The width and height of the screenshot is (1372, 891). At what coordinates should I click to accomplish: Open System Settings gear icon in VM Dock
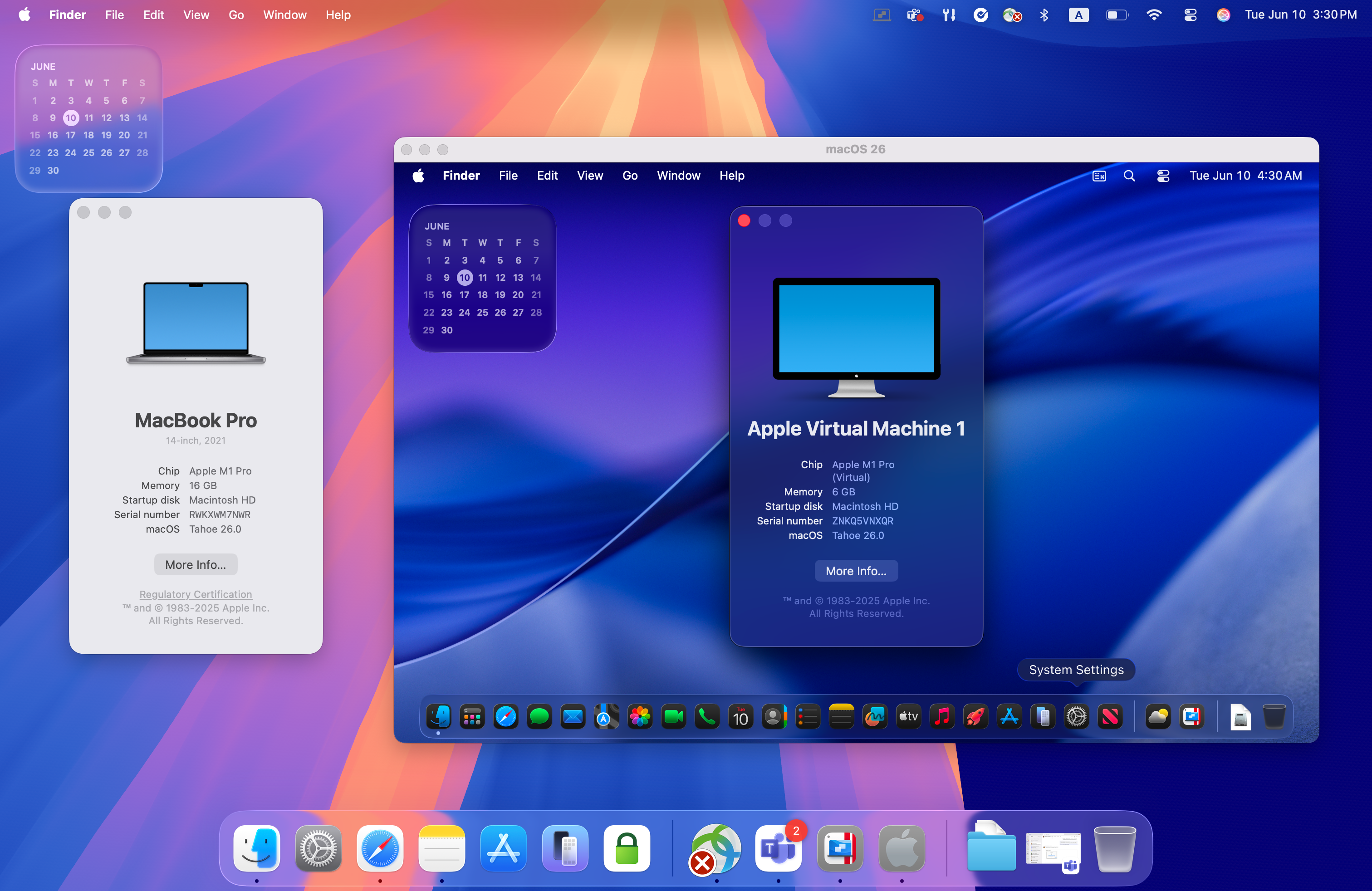1076,716
